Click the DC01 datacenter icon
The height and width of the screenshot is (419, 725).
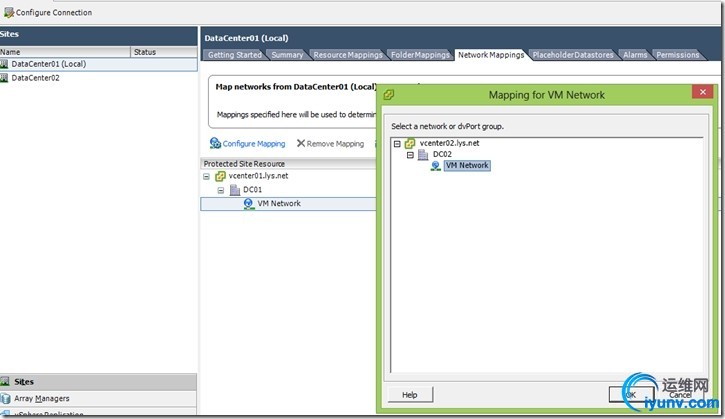[x=235, y=190]
